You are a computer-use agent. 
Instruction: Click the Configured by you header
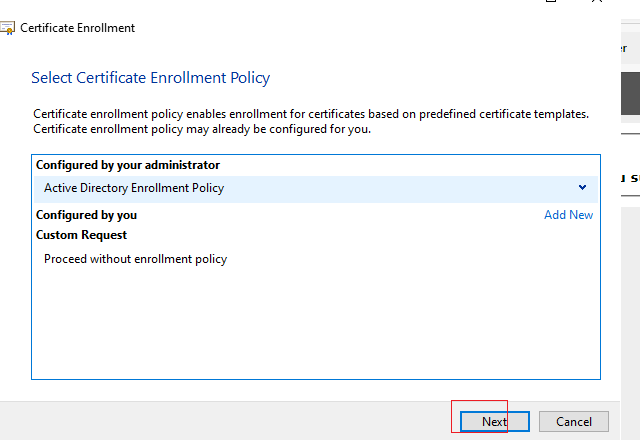point(86,215)
